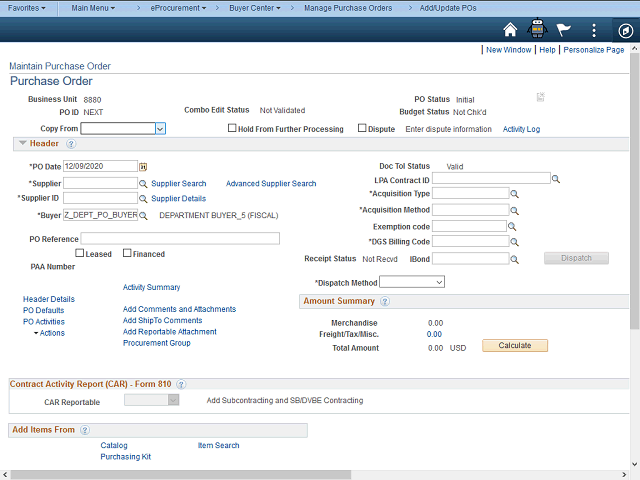Collapse the Header section triangle
640x480 pixels.
click(x=22, y=144)
